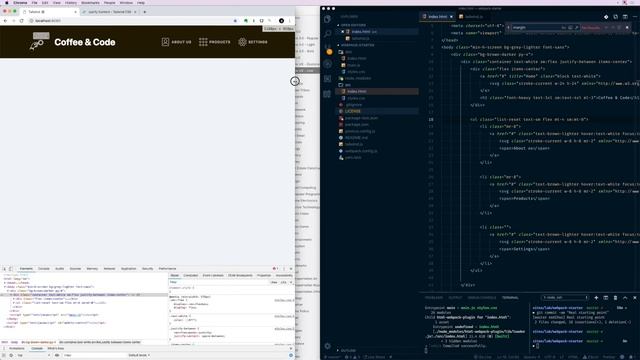Open the Search view in VS Code activity bar
This screenshot has width=640, height=360.
click(327, 34)
